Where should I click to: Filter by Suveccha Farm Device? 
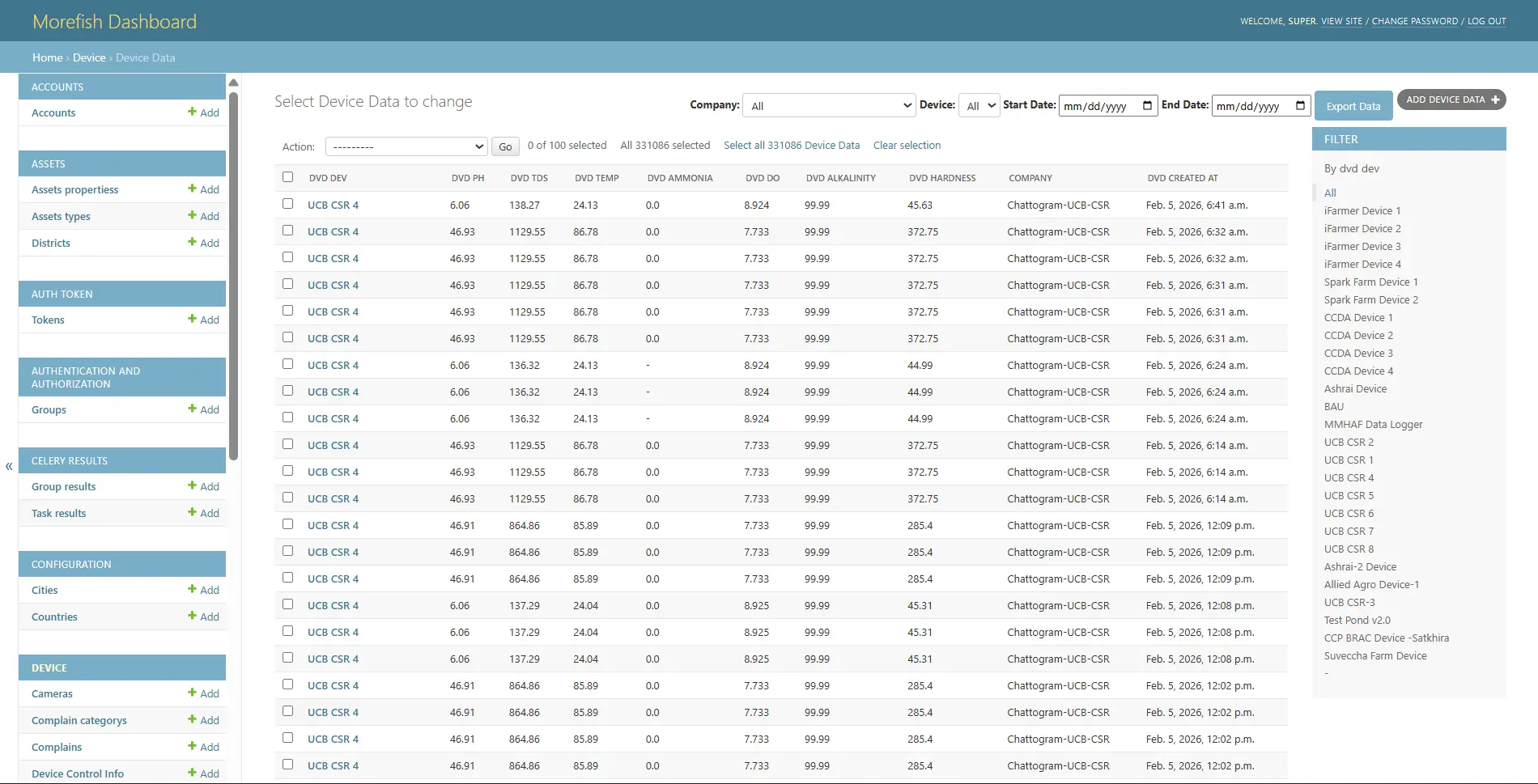click(1375, 655)
